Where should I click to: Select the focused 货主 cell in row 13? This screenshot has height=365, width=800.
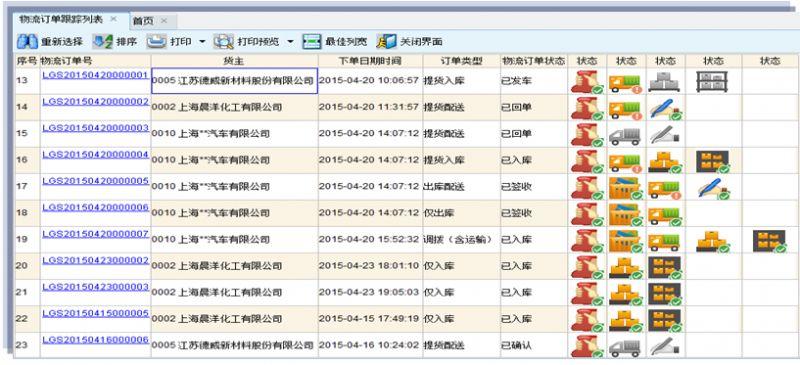click(235, 81)
